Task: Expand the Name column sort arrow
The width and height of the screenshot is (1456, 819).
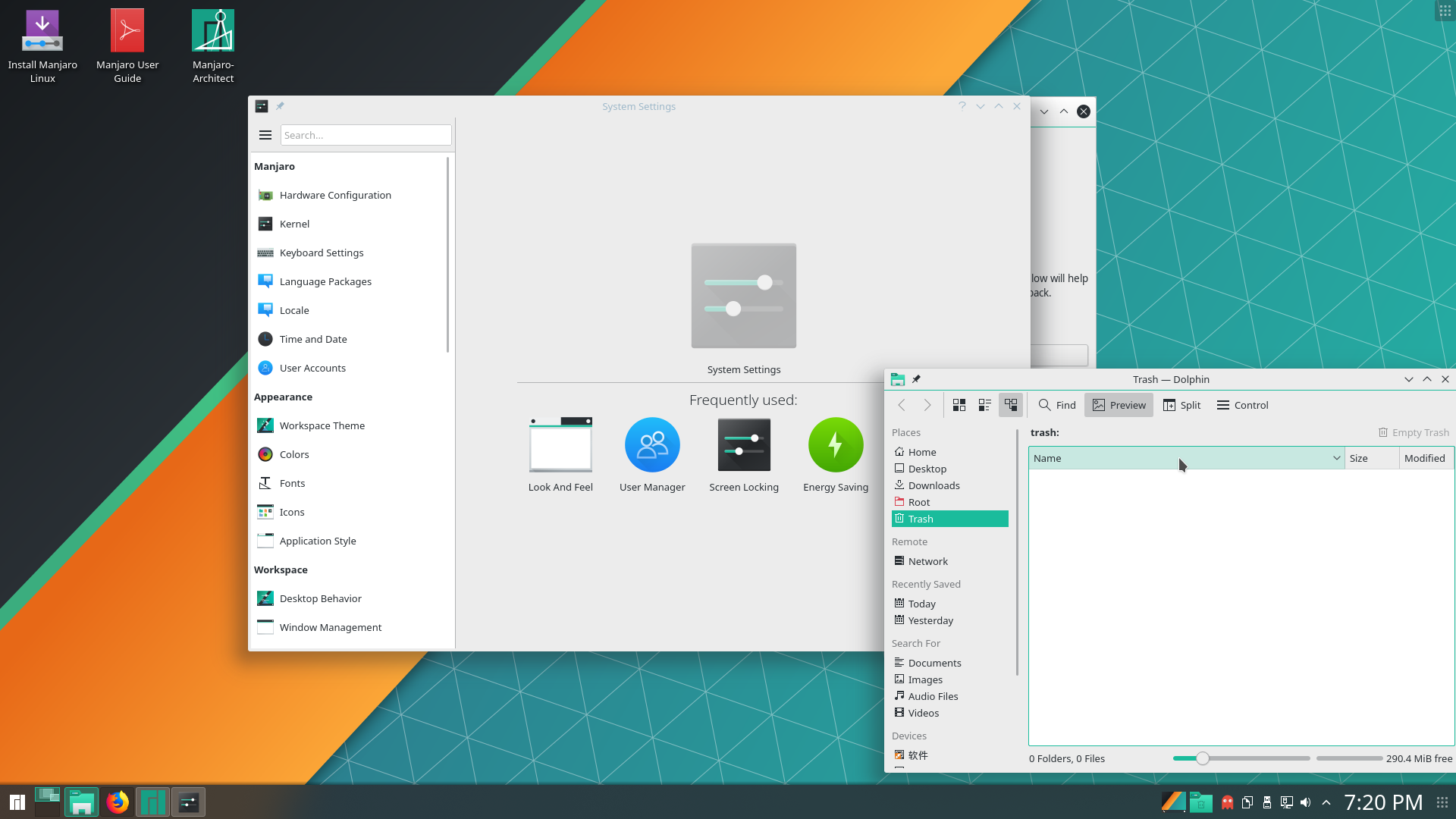Action: tap(1336, 458)
